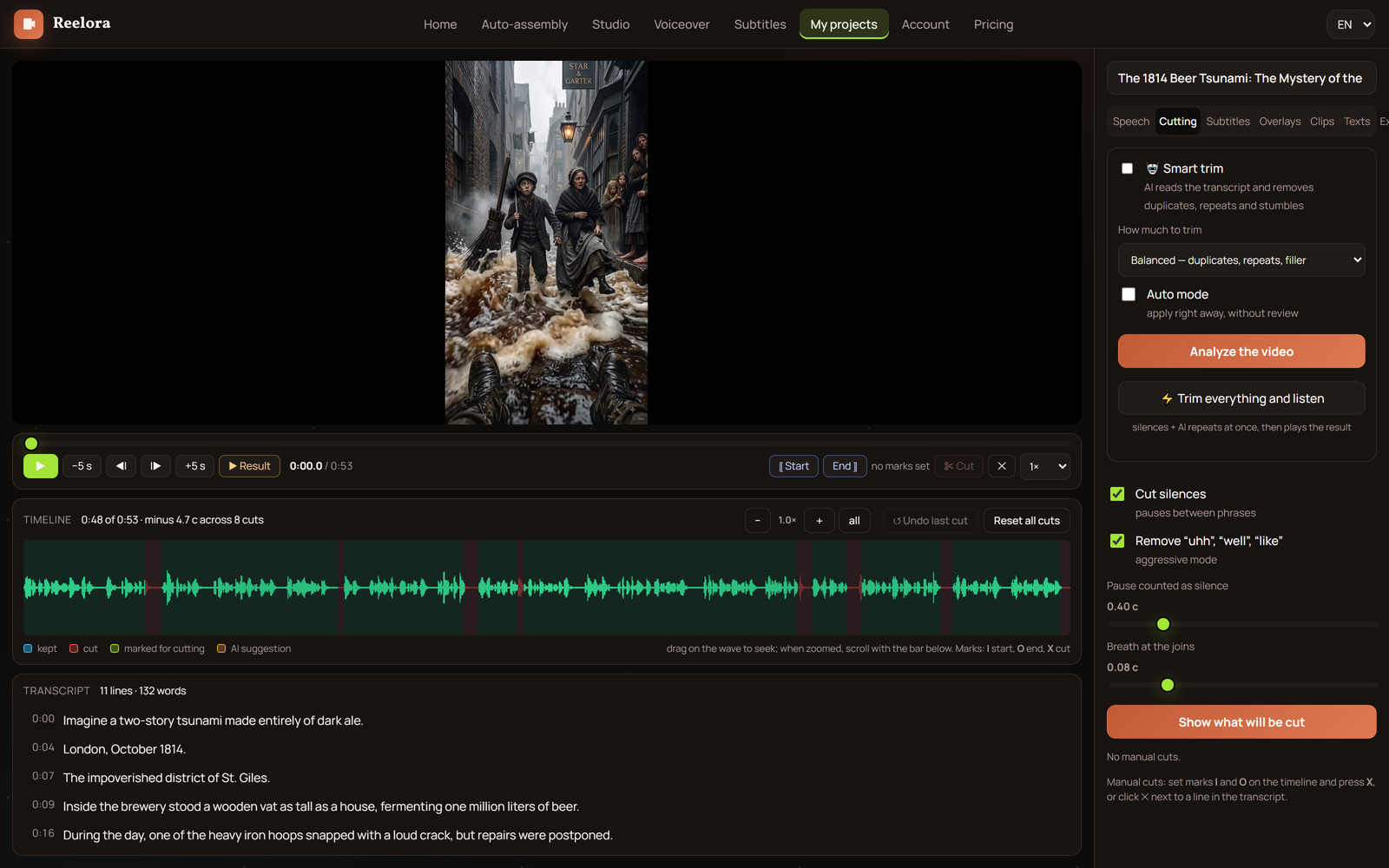The image size is (1389, 868).
Task: Open the EN language dropdown
Action: pyautogui.click(x=1351, y=24)
